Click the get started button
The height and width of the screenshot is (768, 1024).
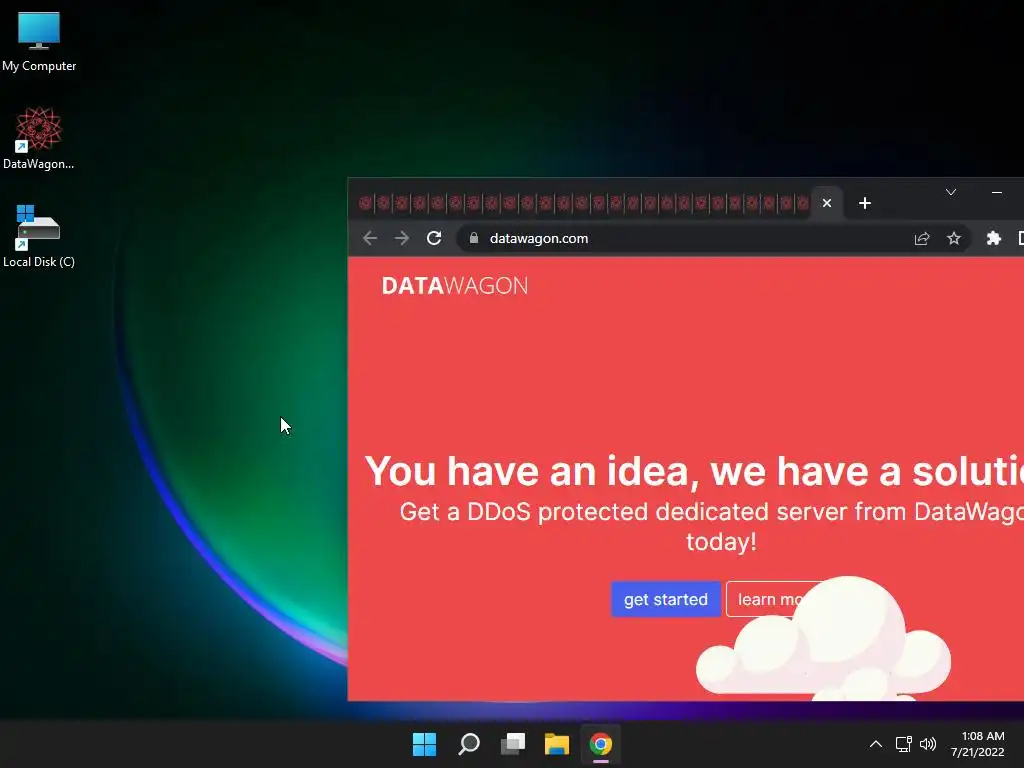click(x=665, y=600)
